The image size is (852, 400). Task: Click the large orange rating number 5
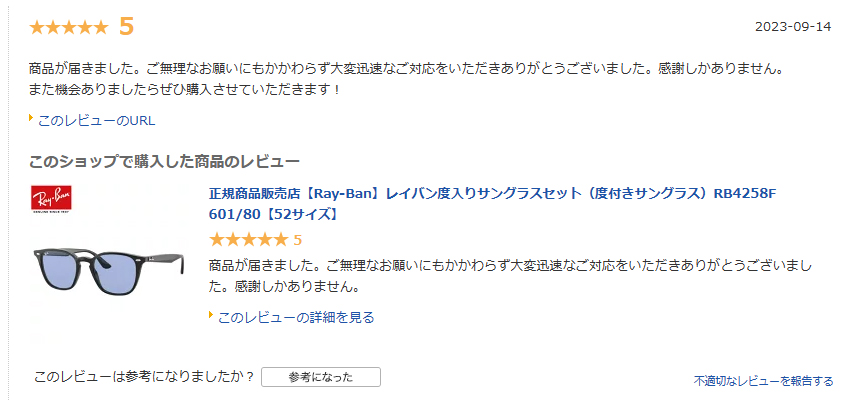pos(126,26)
